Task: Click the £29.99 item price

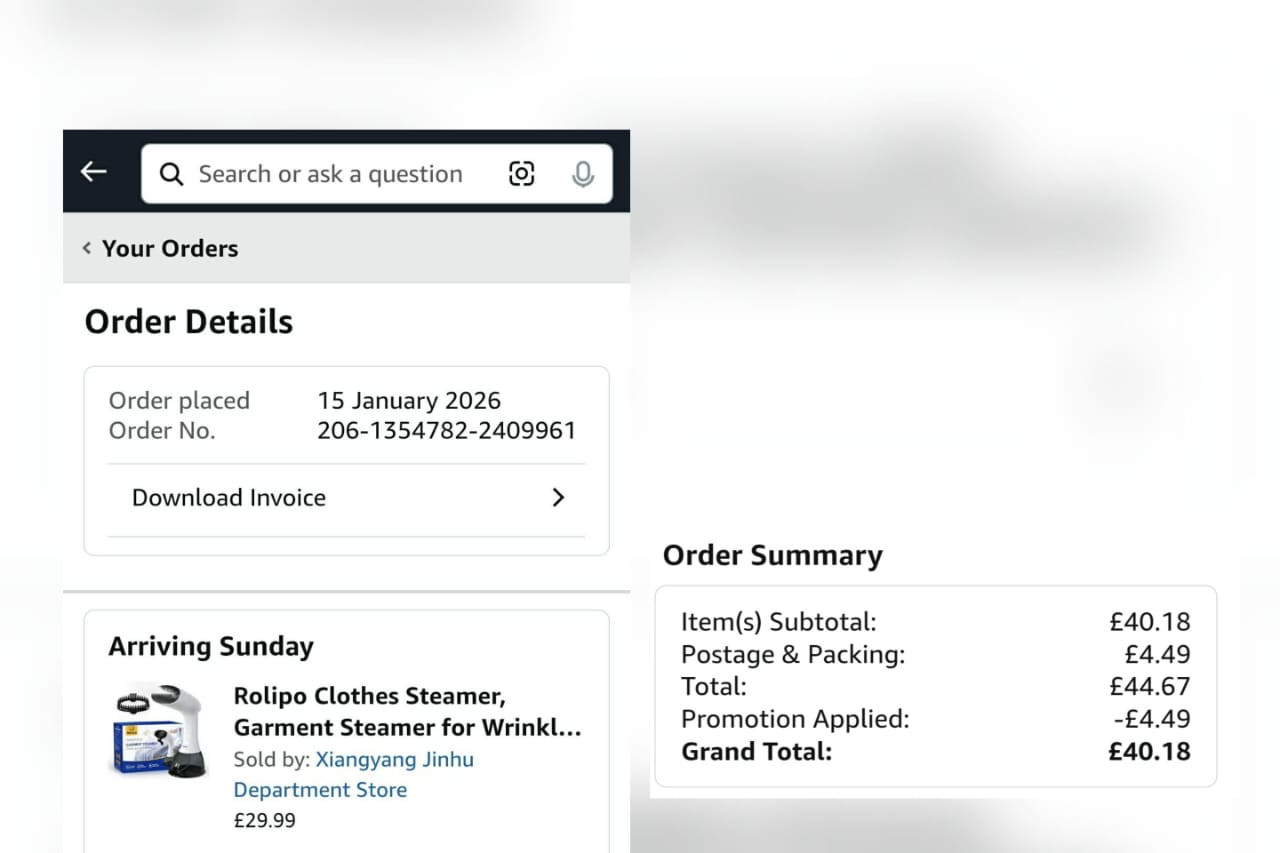Action: tap(265, 821)
